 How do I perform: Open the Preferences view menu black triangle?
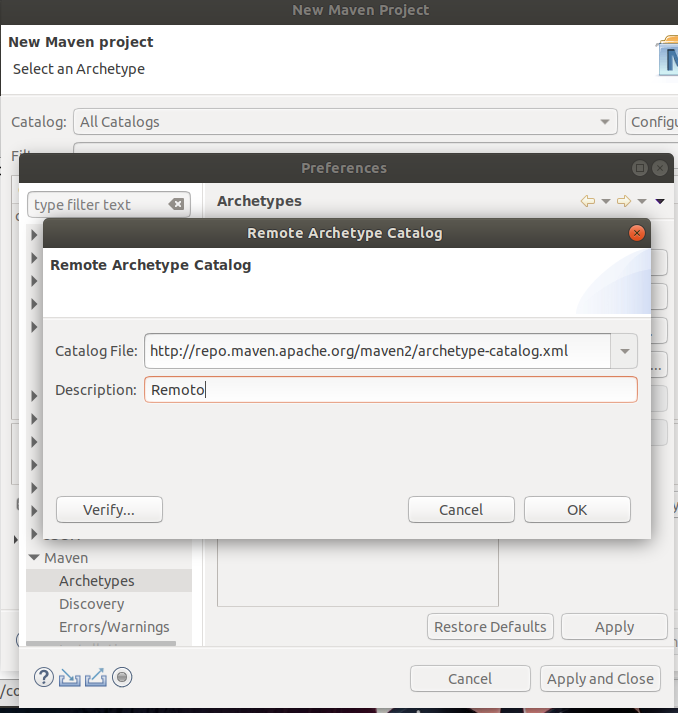[x=660, y=201]
